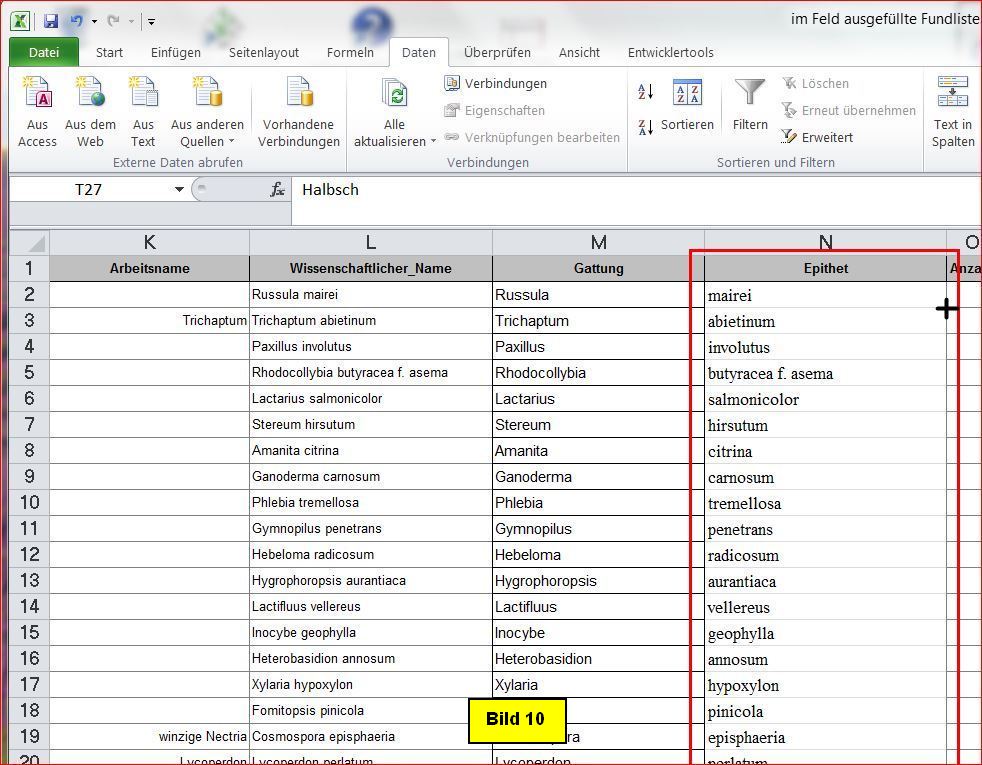Expand the name box dropdown arrow

(x=179, y=189)
